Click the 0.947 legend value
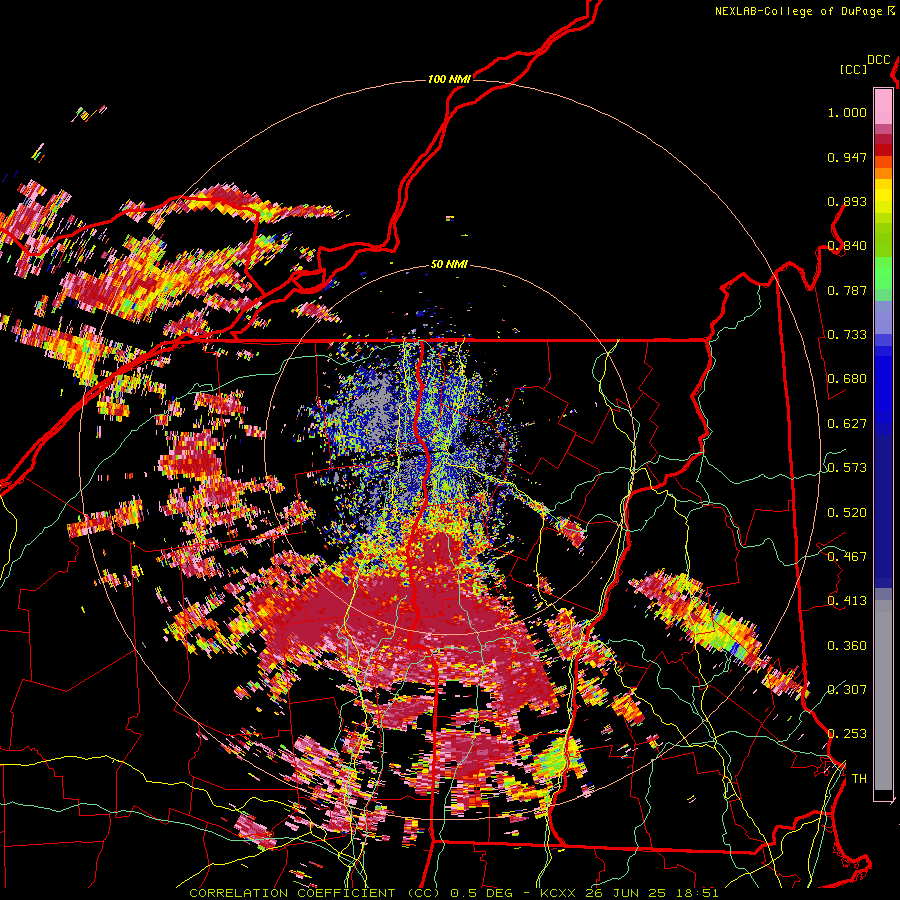 (x=847, y=157)
